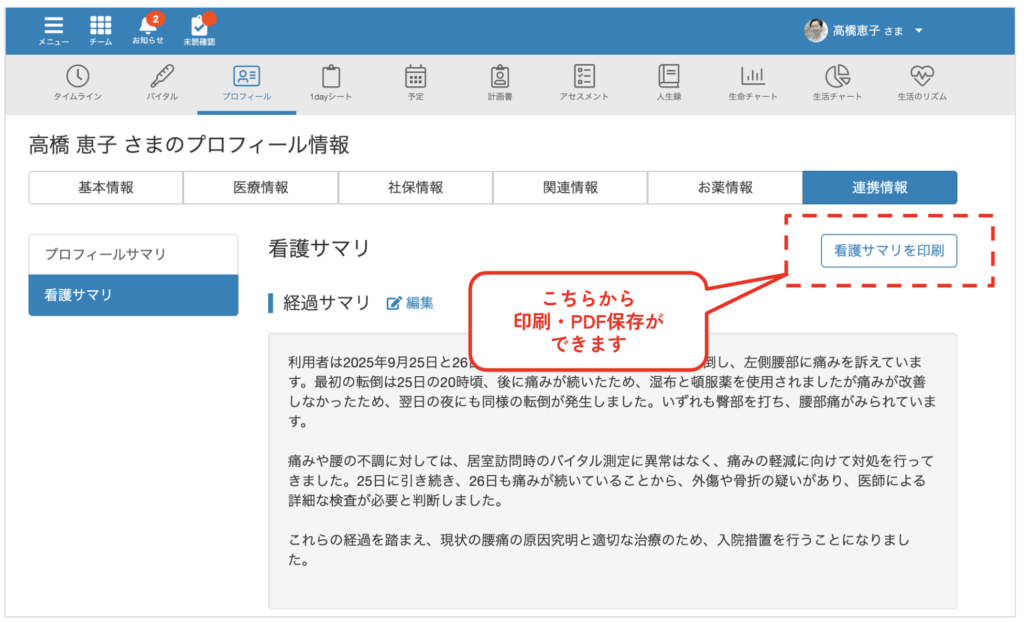
Task: Click the 看護サマリを印刷 button
Action: (888, 251)
